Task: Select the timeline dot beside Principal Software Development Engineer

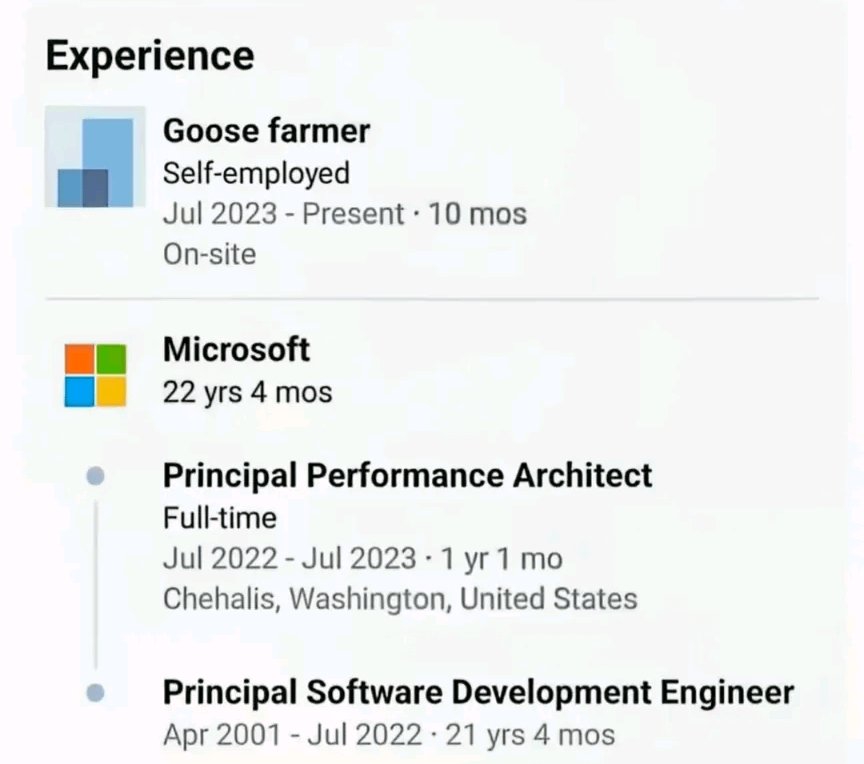Action: [96, 692]
